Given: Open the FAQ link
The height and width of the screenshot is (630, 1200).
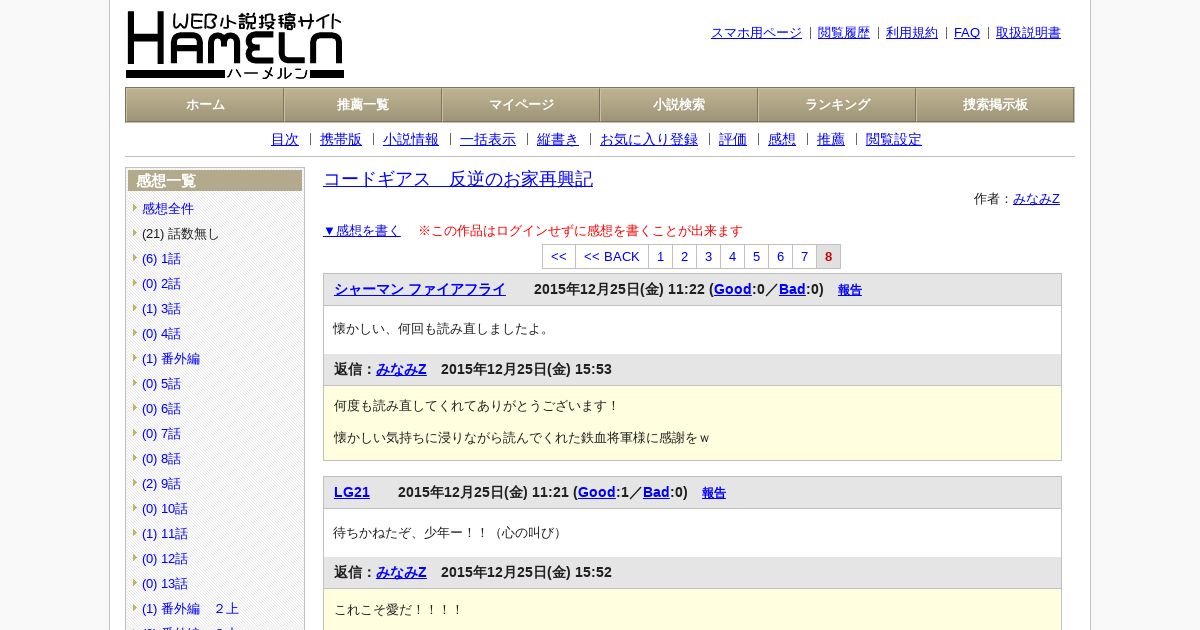Looking at the screenshot, I should coord(967,33).
